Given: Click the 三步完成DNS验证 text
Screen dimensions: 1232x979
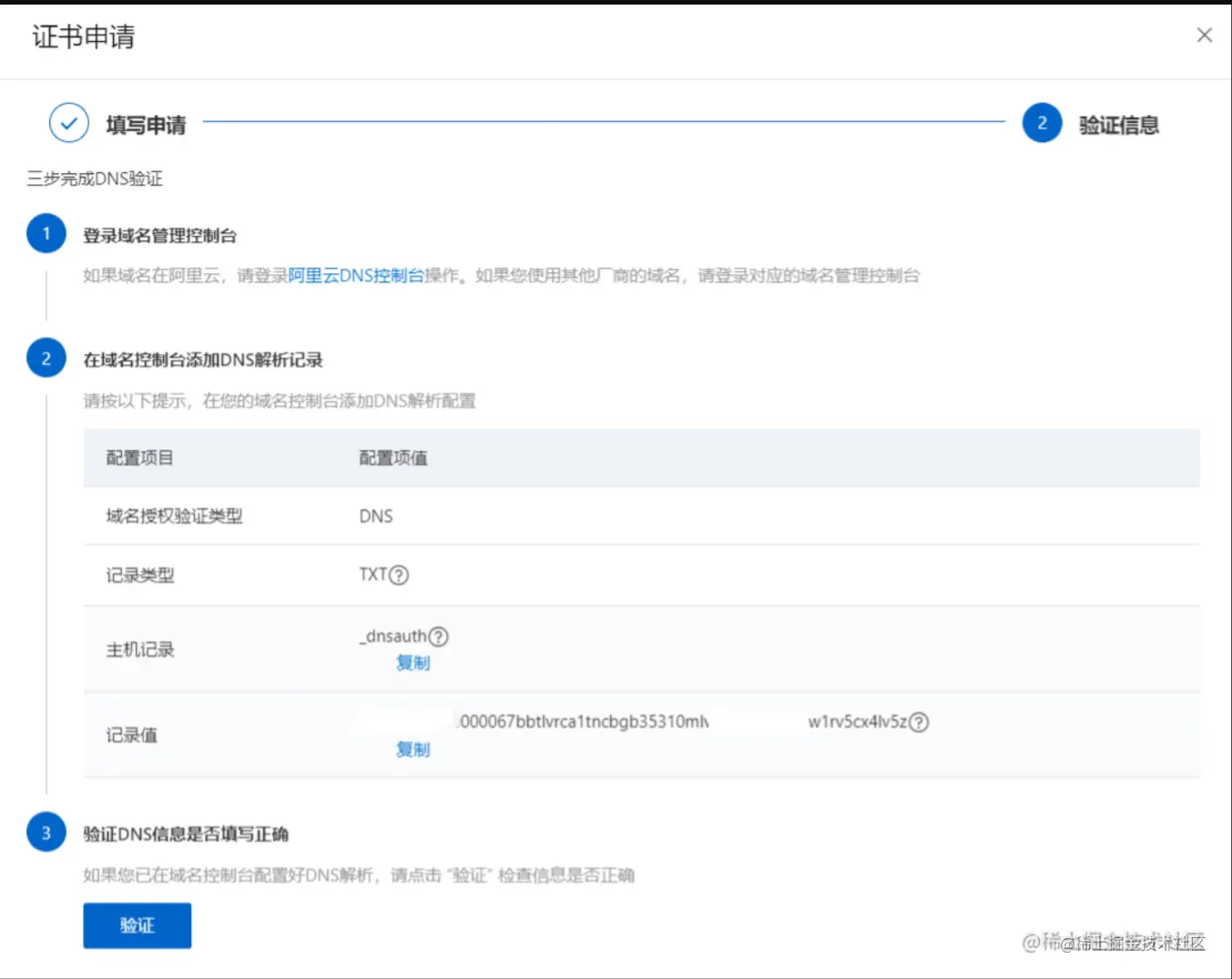Looking at the screenshot, I should 95,178.
